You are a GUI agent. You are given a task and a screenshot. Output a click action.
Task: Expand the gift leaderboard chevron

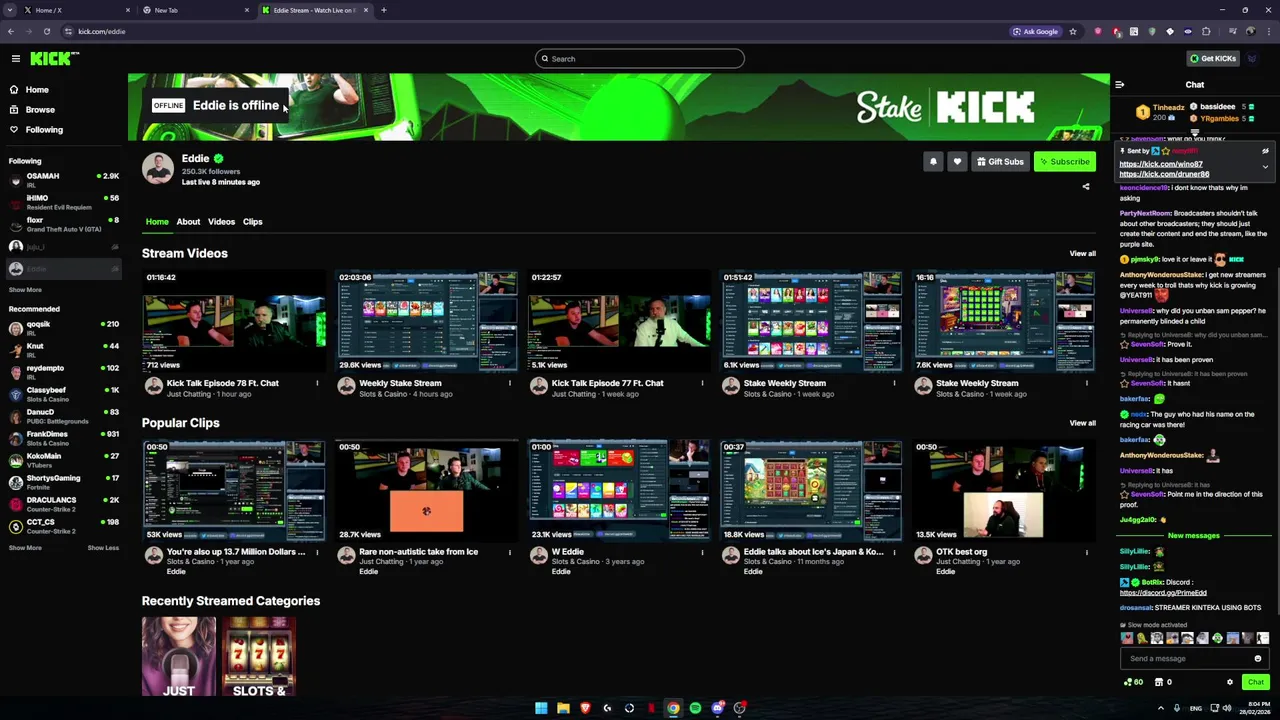point(1195,131)
